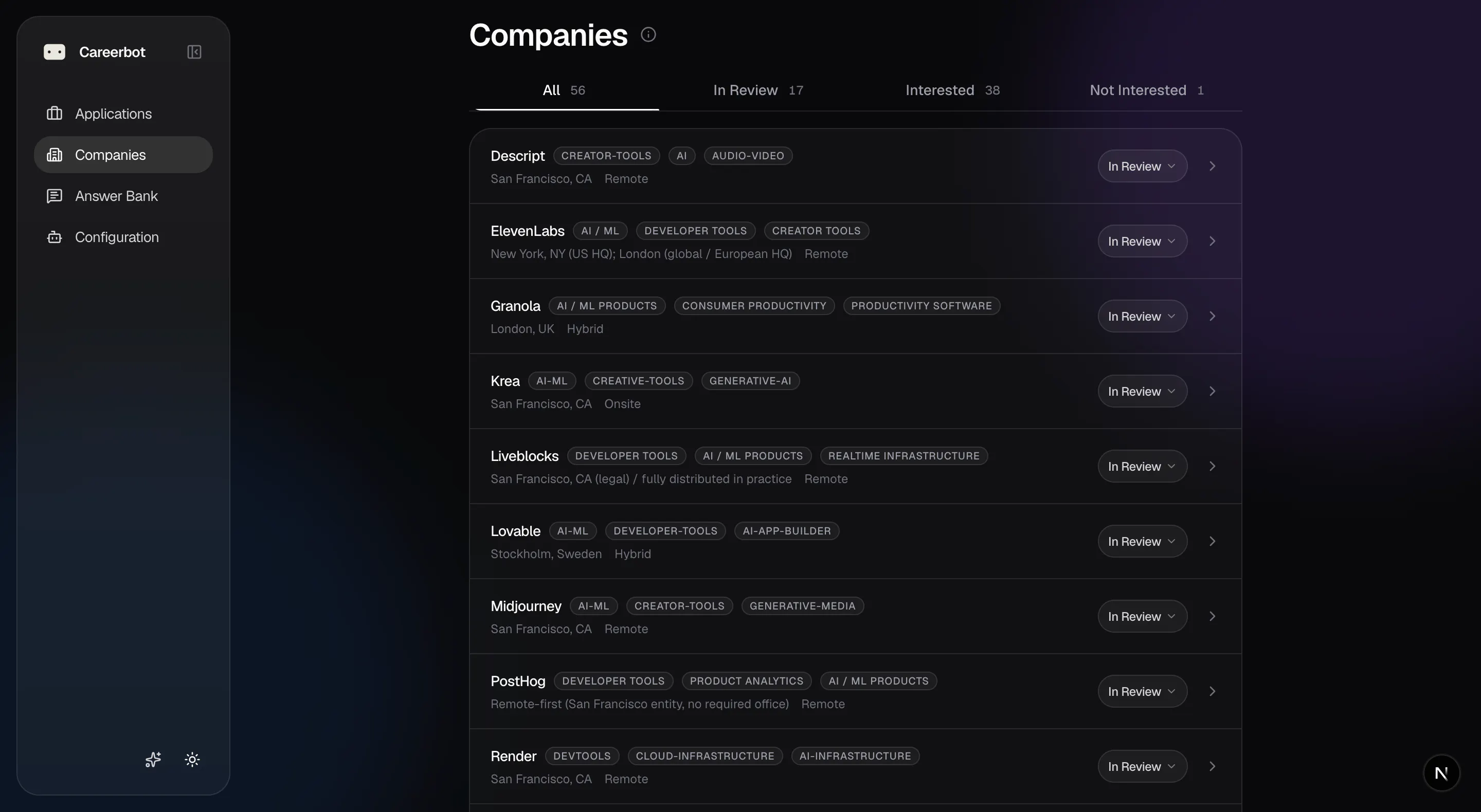Open the Next.js dev tools badge

pos(1441,773)
